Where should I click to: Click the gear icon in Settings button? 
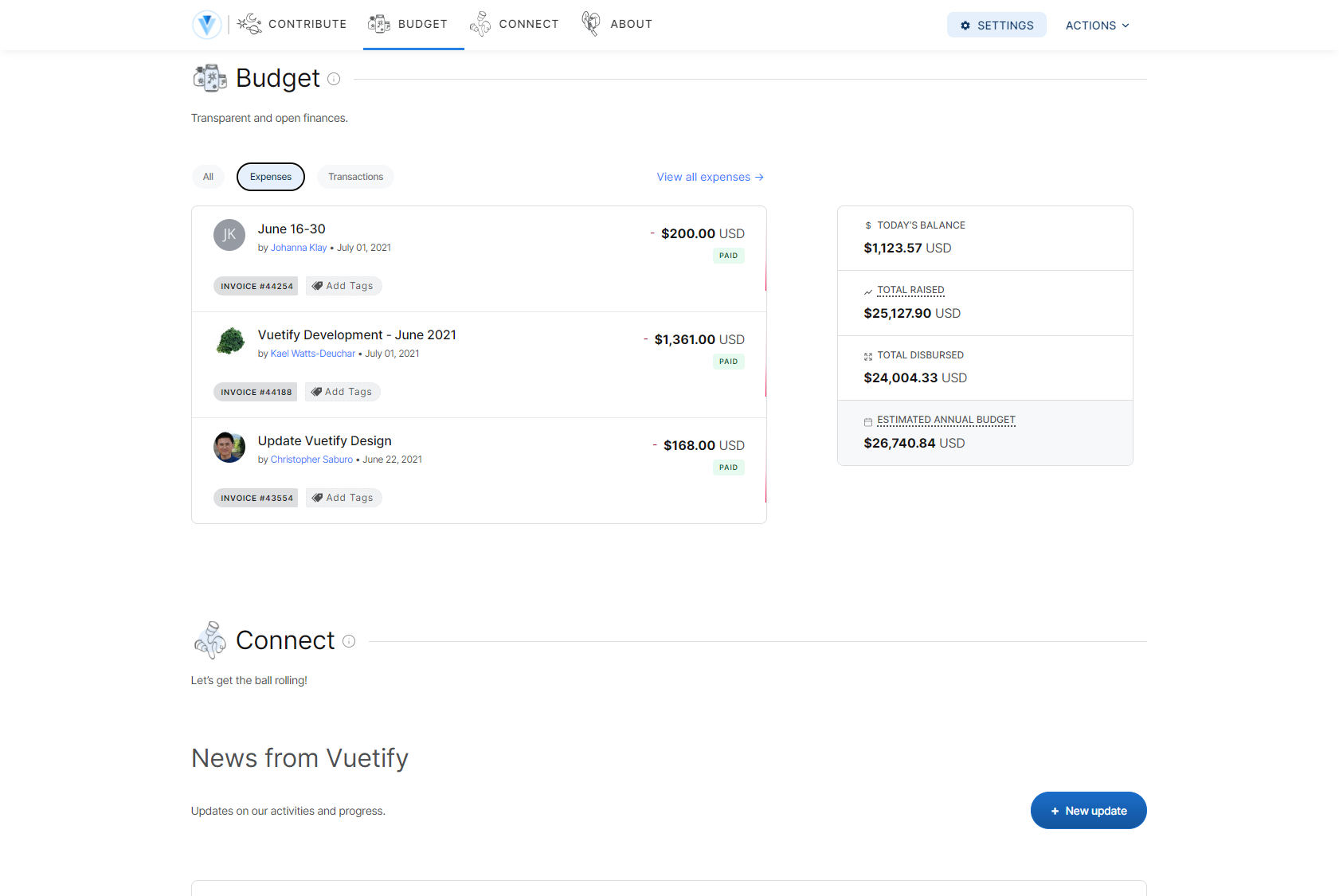tap(965, 25)
